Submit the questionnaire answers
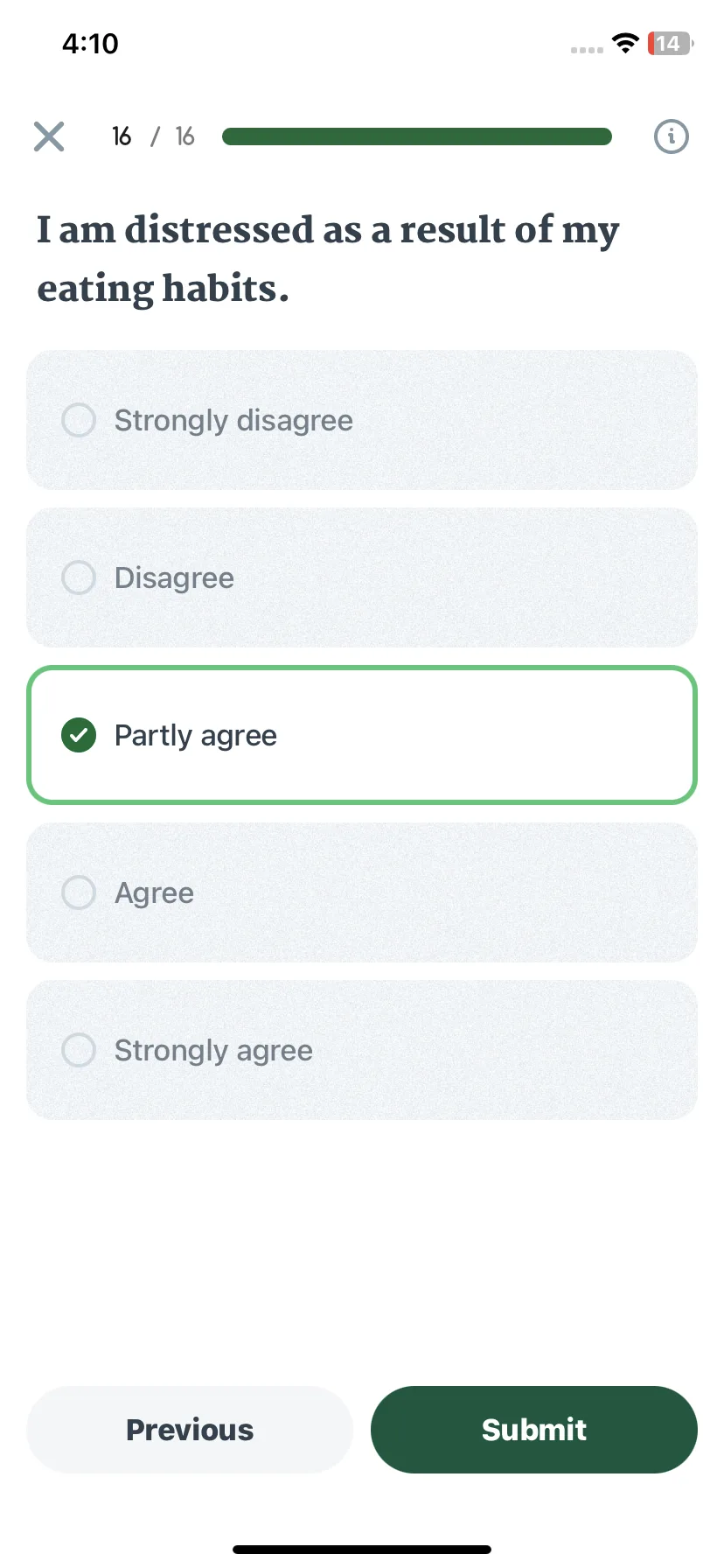Screen dimensions: 724x1568 pyautogui.click(x=534, y=1430)
